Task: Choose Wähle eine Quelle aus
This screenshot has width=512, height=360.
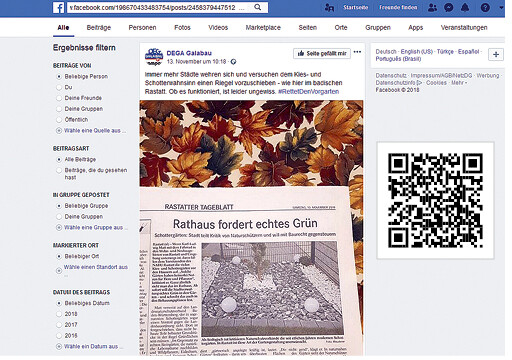Action: coord(95,131)
